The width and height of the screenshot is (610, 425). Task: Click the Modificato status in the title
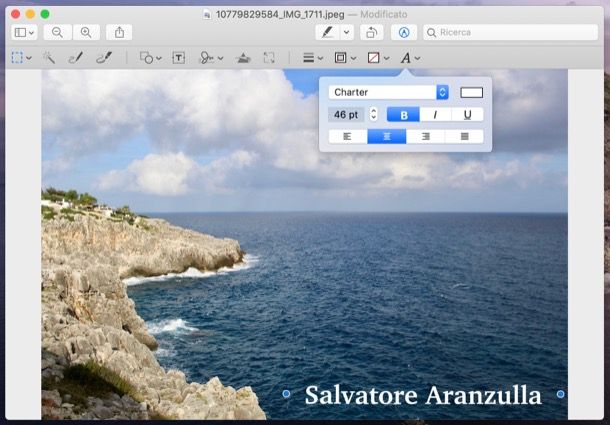coord(384,15)
